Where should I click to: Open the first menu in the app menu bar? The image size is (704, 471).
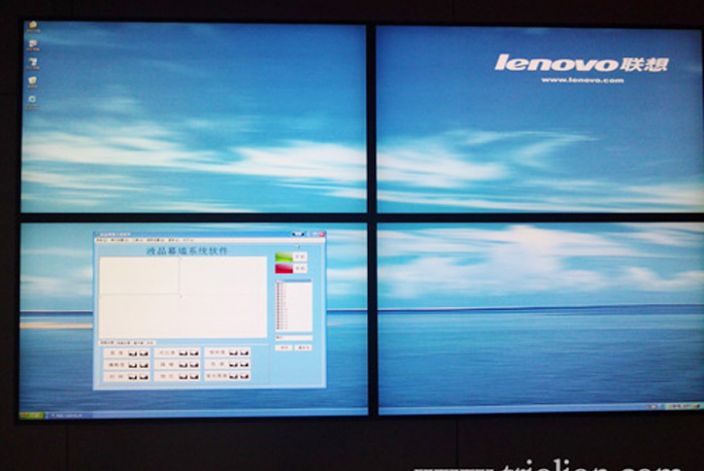pos(102,241)
